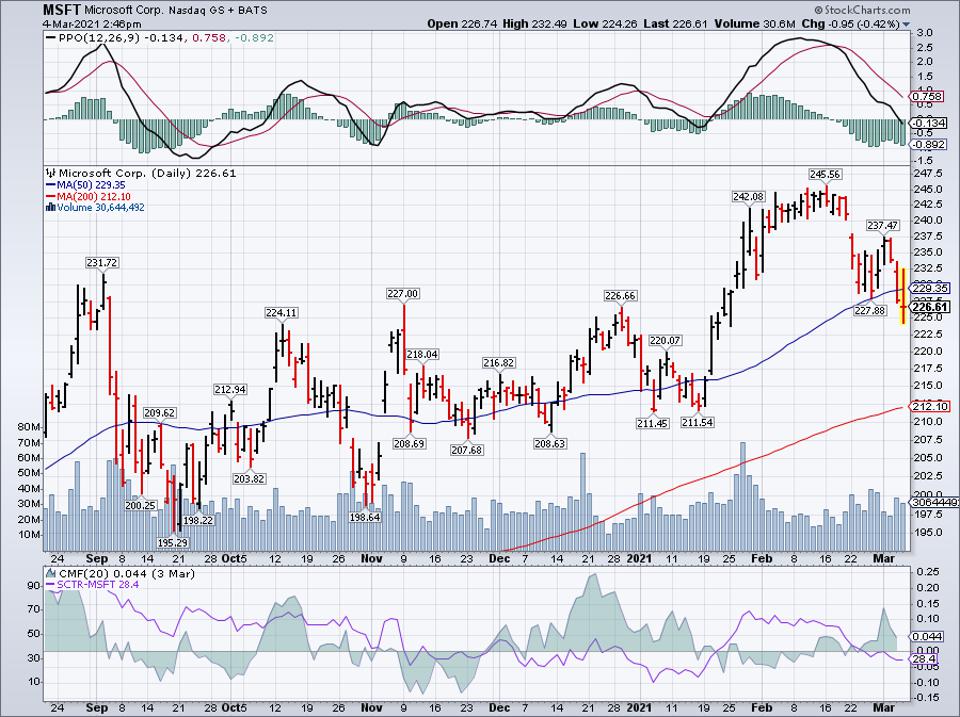Click the 28.4 SCTR axis tag
This screenshot has height=717, width=960.
[925, 659]
